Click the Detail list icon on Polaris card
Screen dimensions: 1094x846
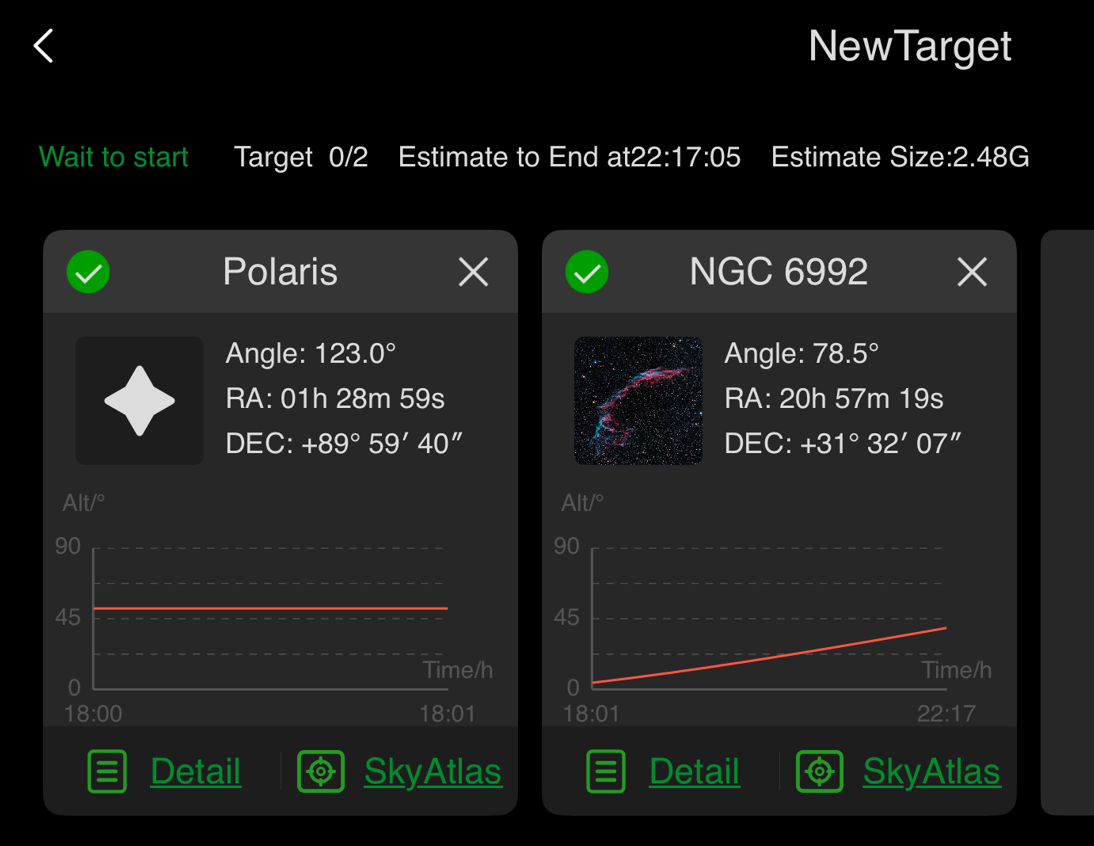coord(107,771)
